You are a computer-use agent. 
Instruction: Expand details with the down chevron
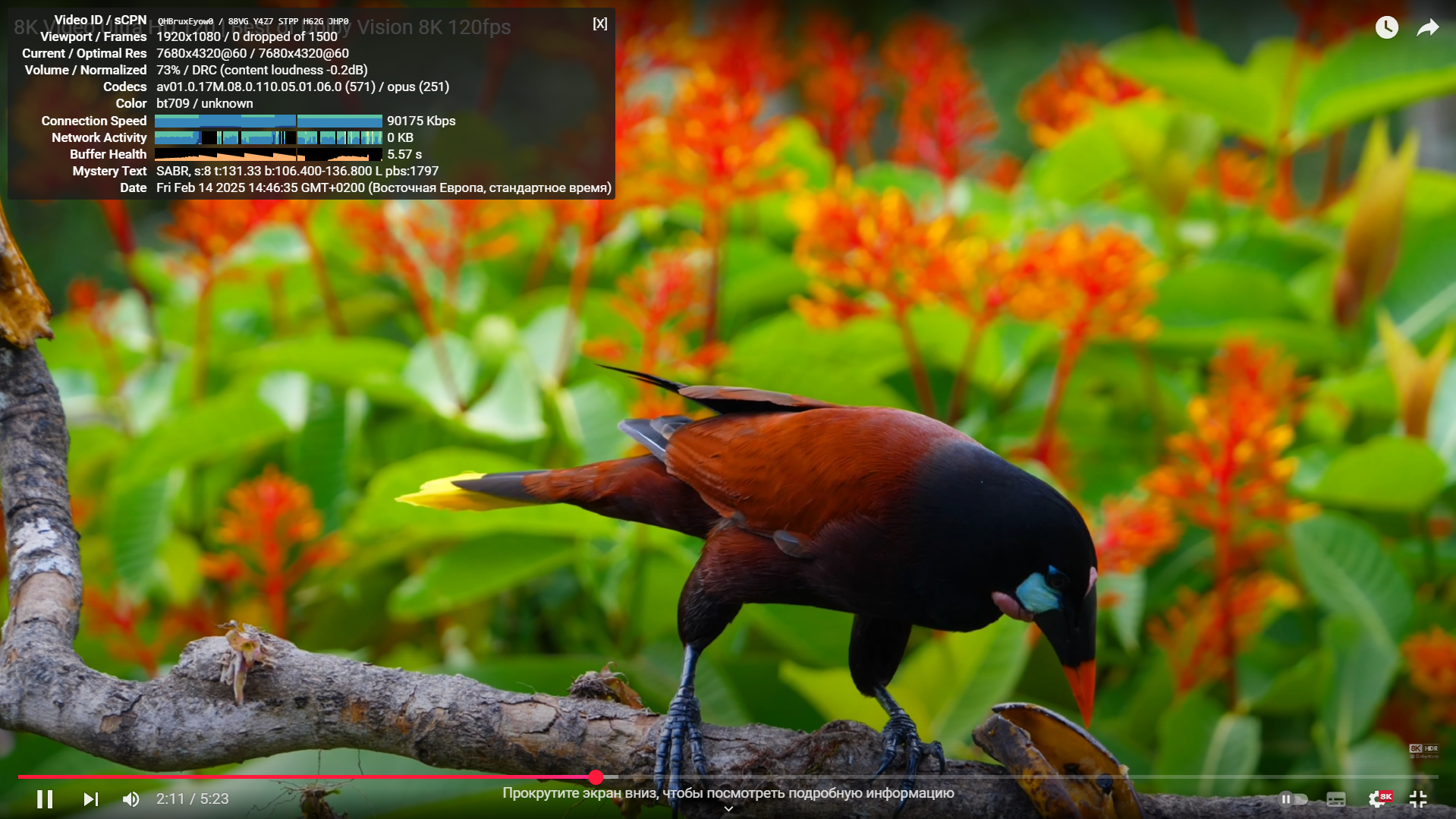click(728, 809)
